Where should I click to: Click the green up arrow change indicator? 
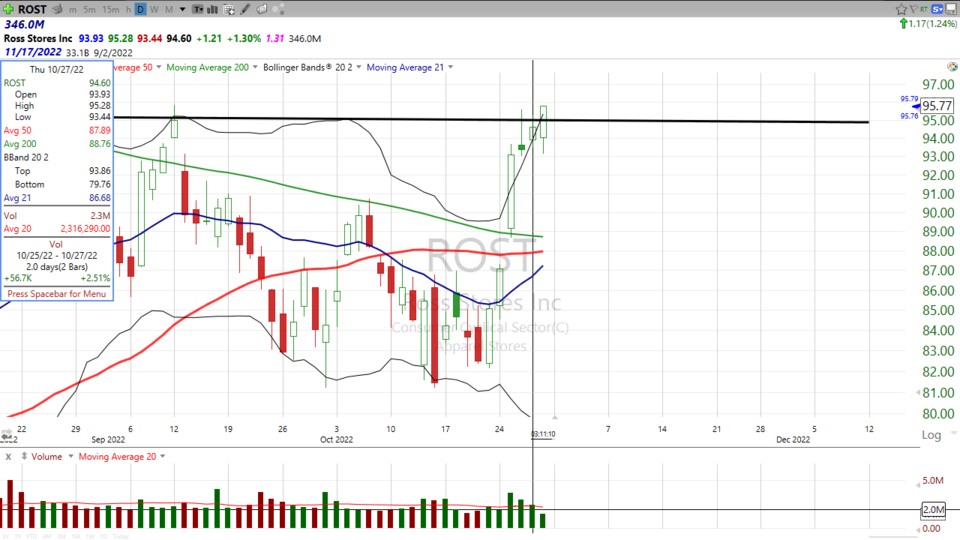click(903, 24)
